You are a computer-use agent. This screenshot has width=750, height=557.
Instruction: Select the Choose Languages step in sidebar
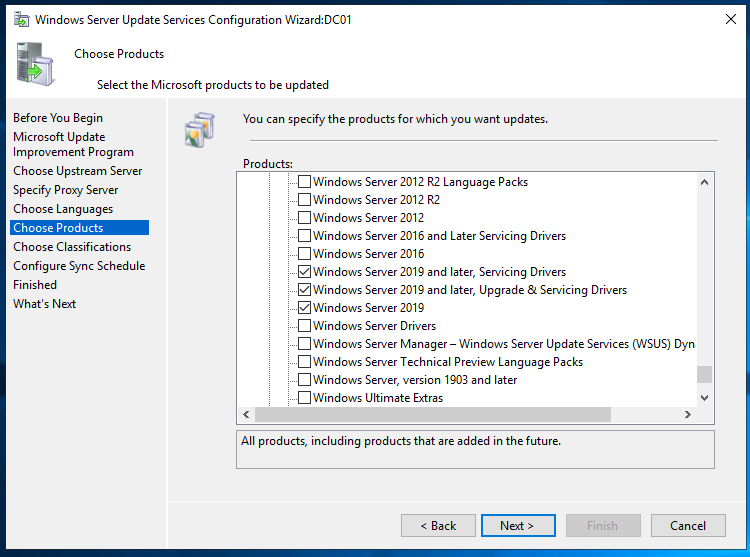(x=63, y=209)
